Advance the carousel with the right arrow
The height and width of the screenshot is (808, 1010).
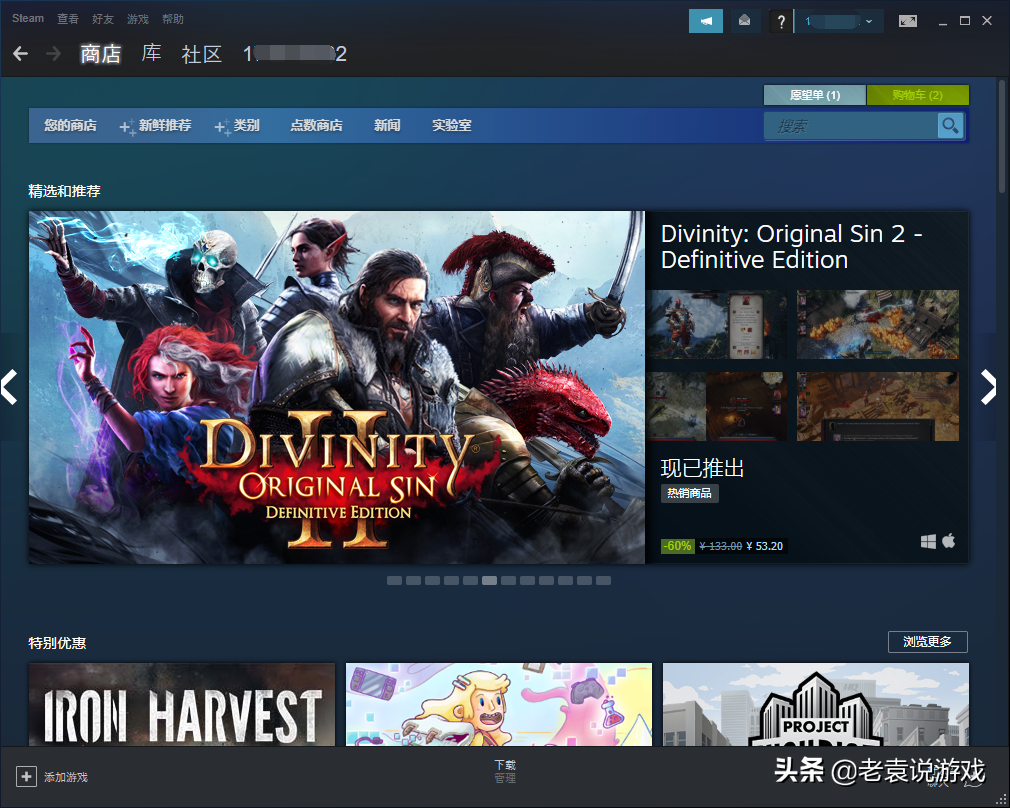coord(990,388)
